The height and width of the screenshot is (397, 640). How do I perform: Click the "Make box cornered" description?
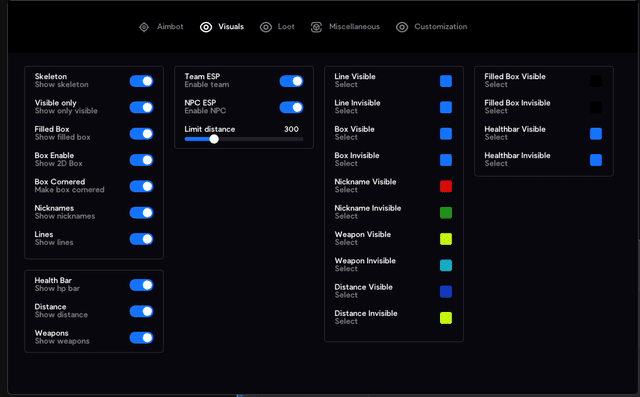click(x=69, y=190)
